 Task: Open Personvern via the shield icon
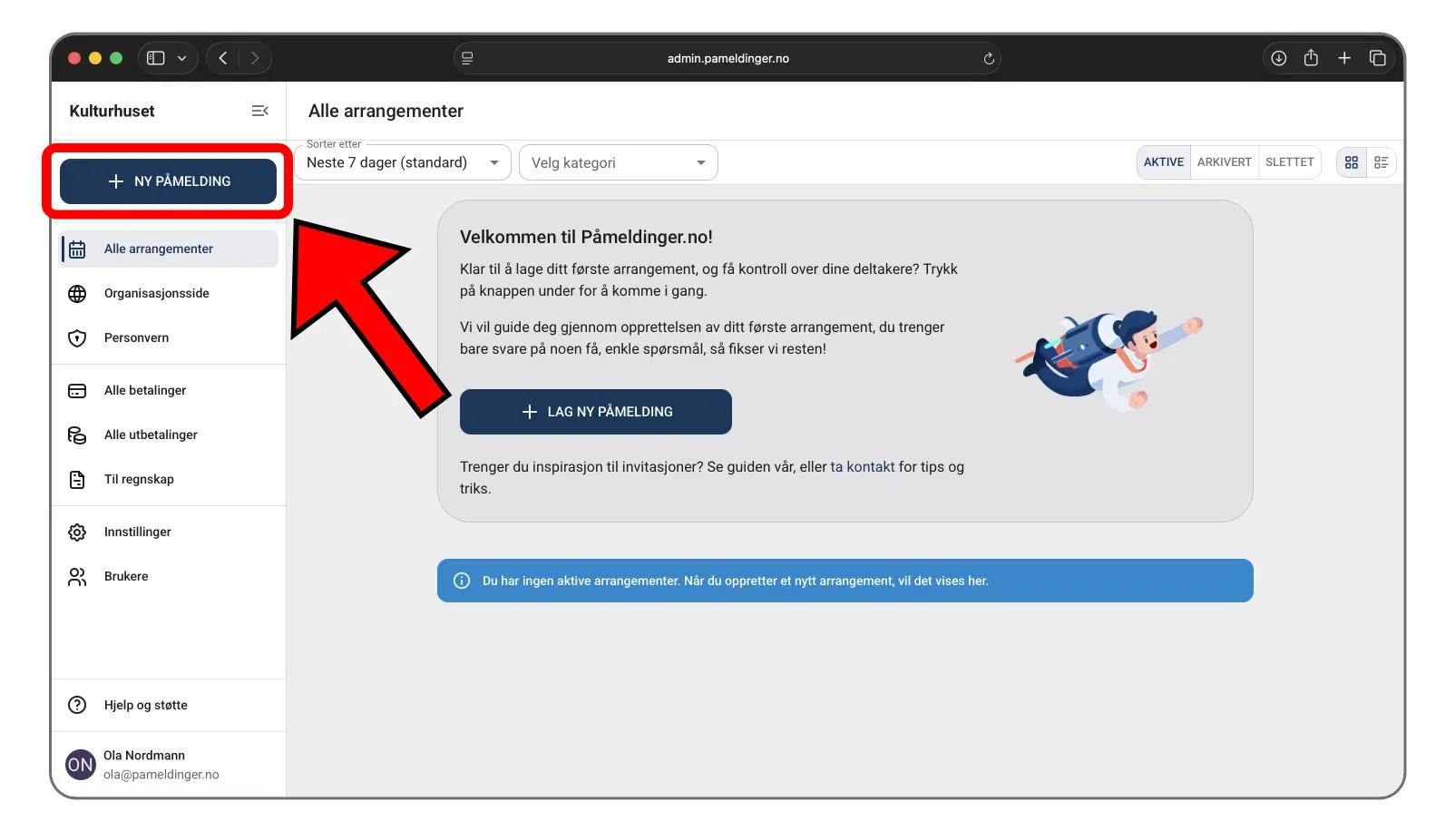click(77, 338)
